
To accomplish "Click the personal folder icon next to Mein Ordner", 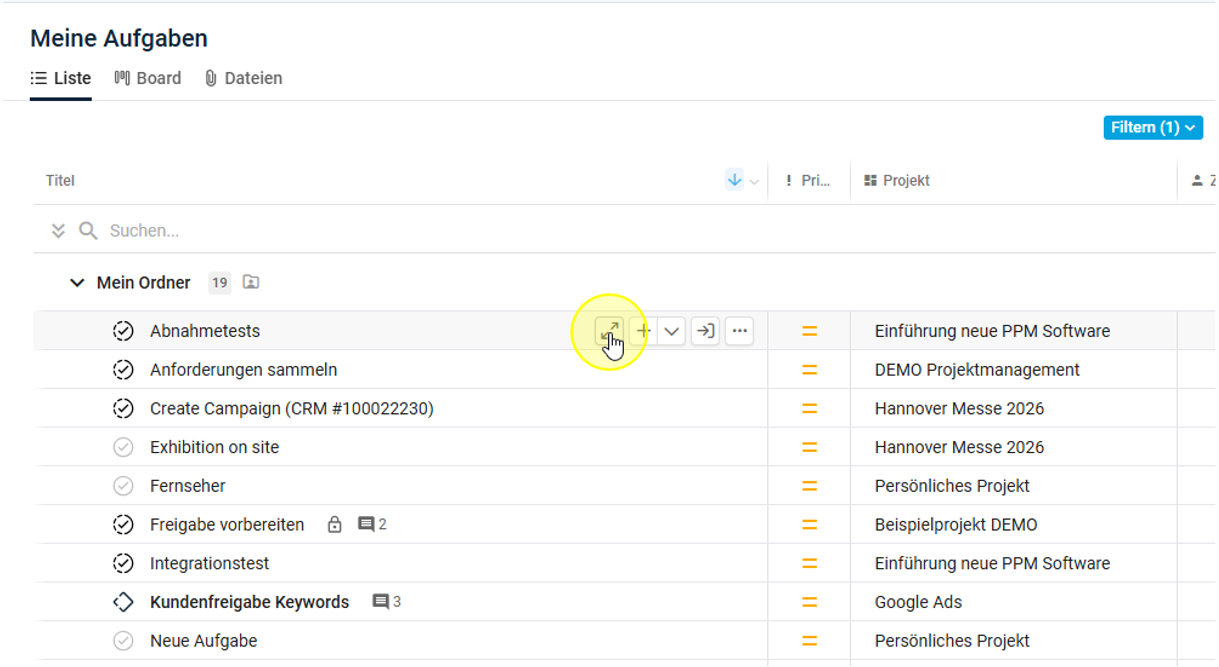I will point(251,283).
